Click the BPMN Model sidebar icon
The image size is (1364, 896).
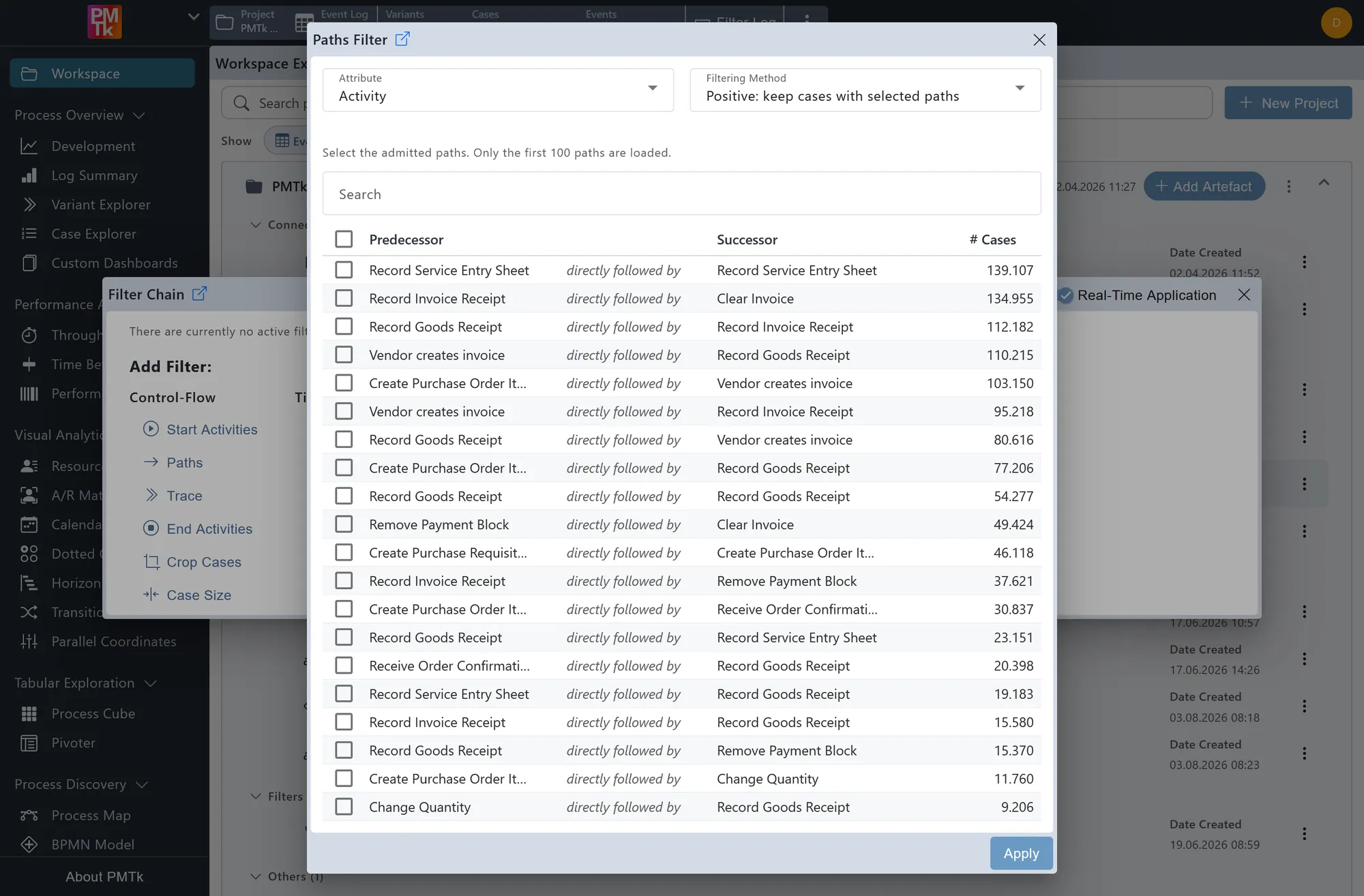[x=29, y=845]
